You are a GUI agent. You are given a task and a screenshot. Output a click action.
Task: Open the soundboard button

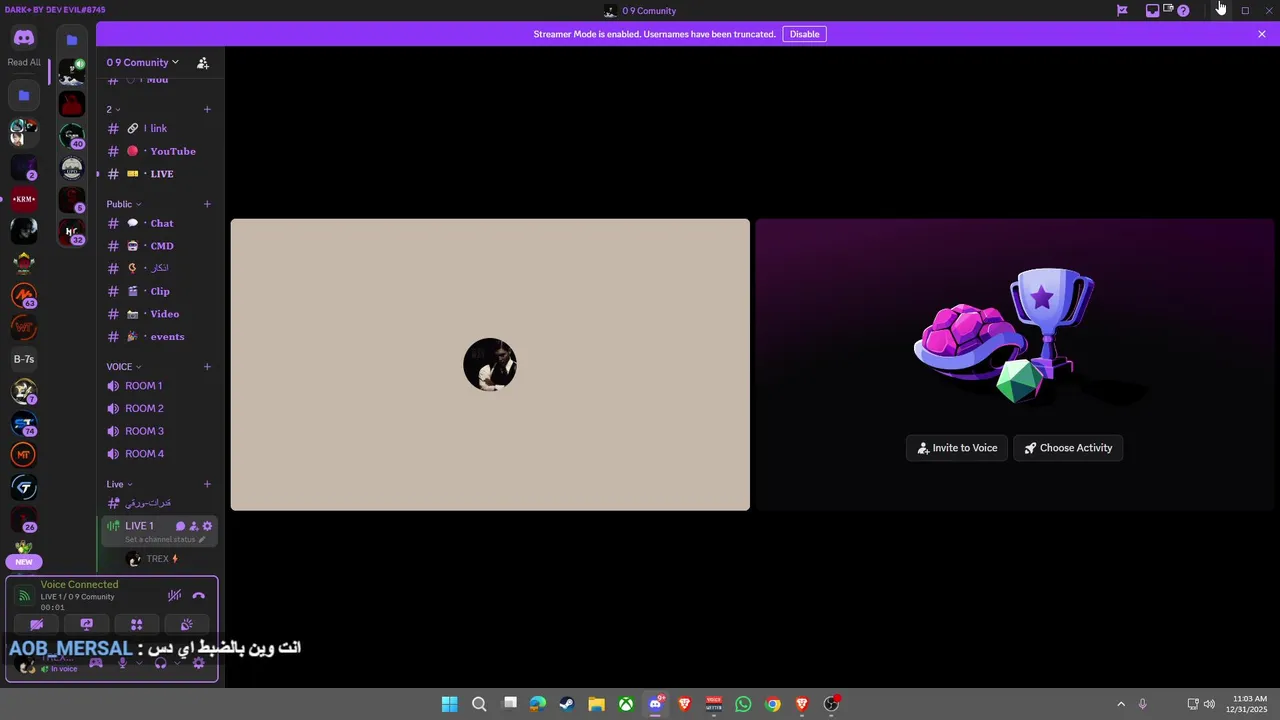point(187,624)
